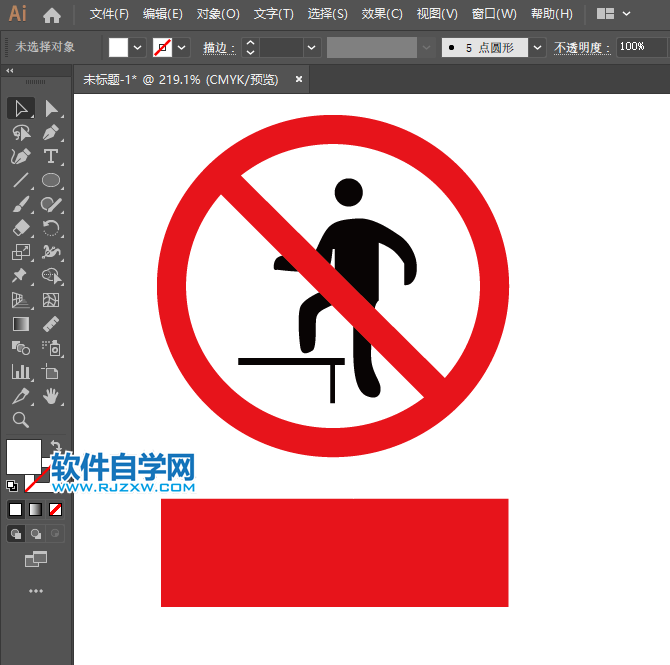Select the Selection tool arrow
The width and height of the screenshot is (670, 665).
21,109
